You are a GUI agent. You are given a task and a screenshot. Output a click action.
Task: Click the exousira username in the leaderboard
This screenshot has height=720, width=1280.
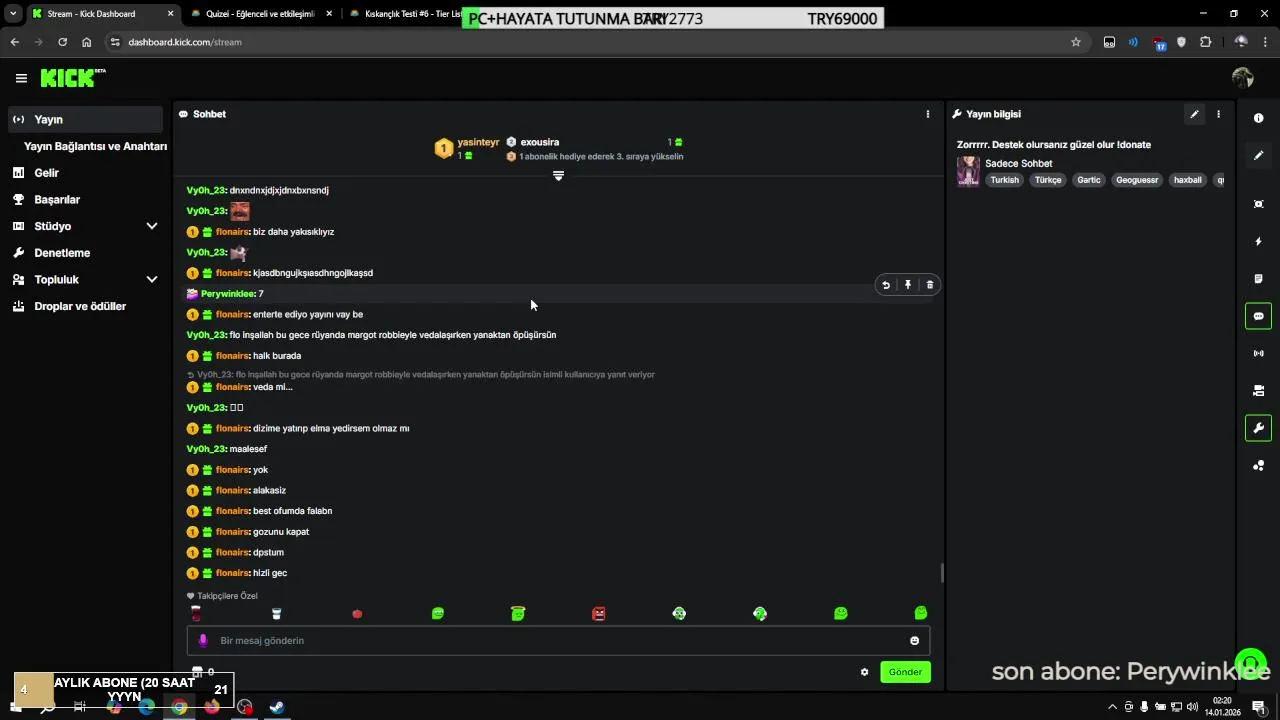[x=540, y=142]
